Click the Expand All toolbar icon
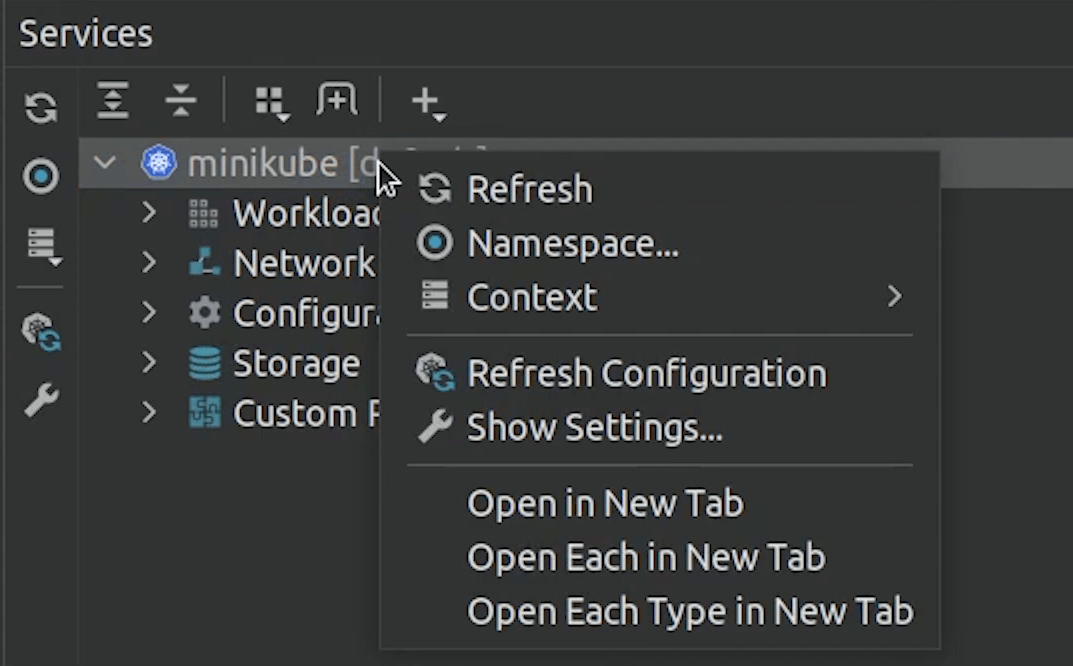This screenshot has width=1073, height=666. pyautogui.click(x=113, y=101)
